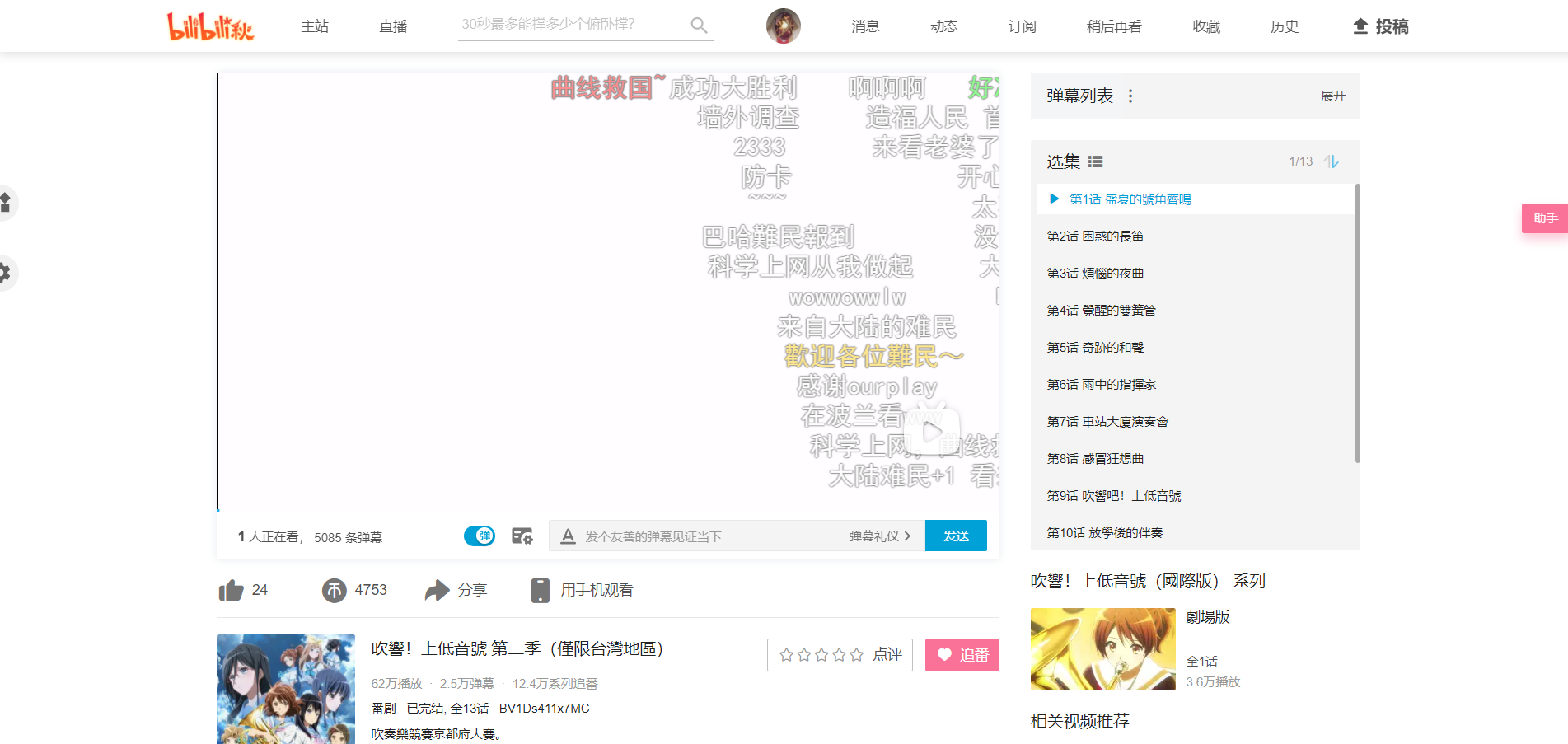Click the partial icon above left gear

click(5, 203)
